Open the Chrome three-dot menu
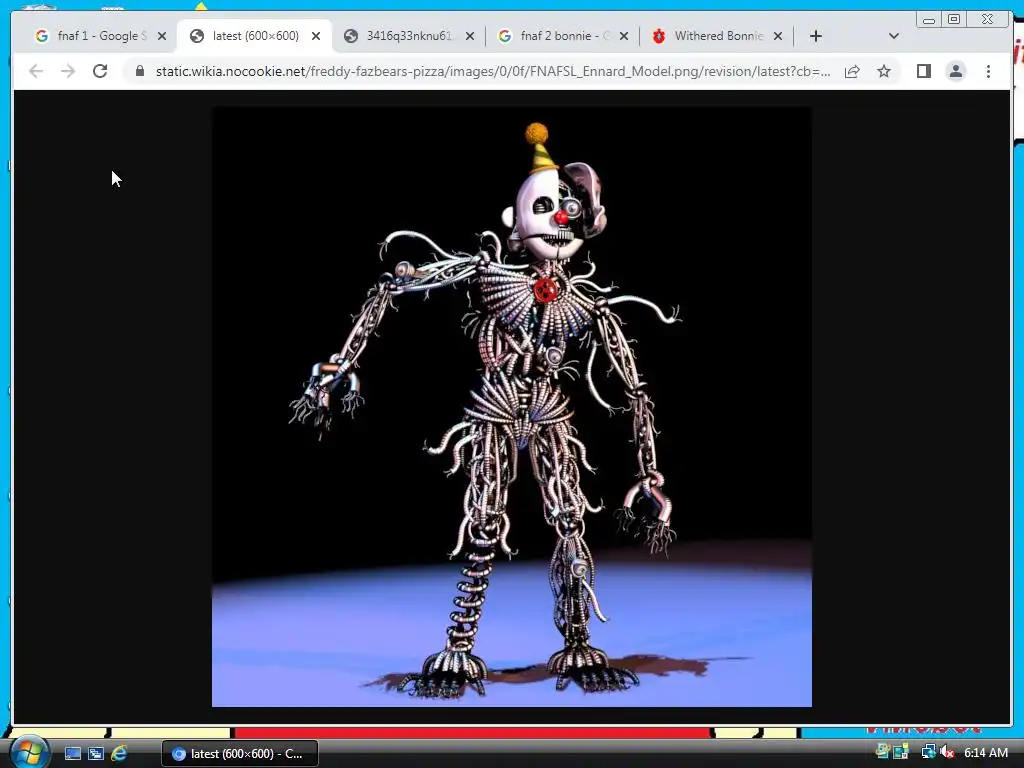Viewport: 1024px width, 768px height. click(x=988, y=71)
